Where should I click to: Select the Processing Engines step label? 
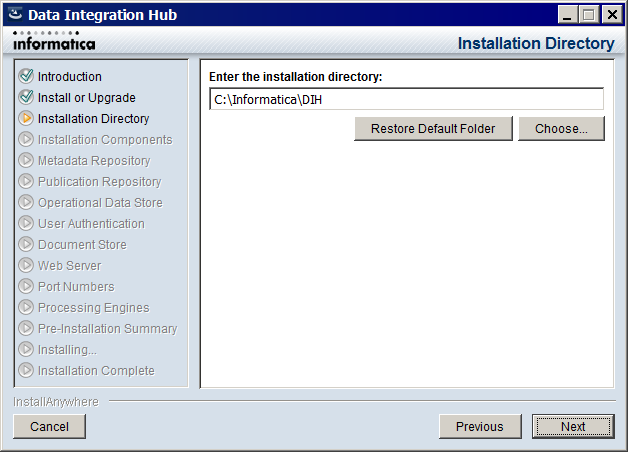(93, 307)
